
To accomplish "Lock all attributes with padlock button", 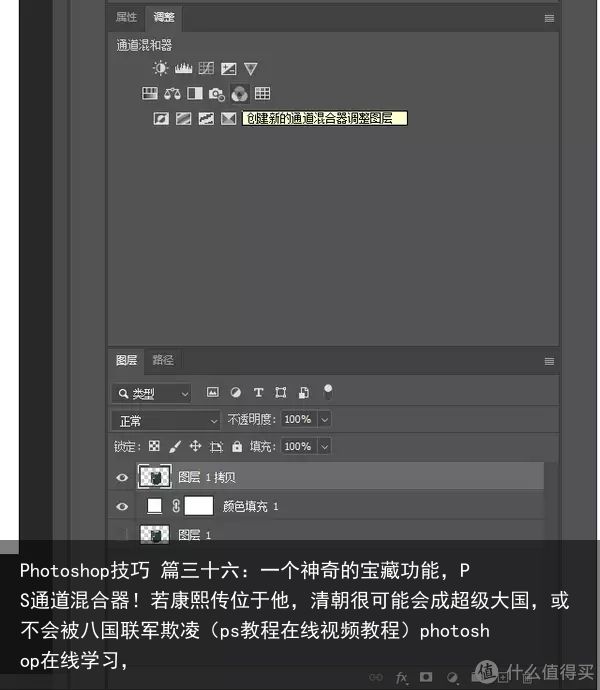I will point(237,447).
